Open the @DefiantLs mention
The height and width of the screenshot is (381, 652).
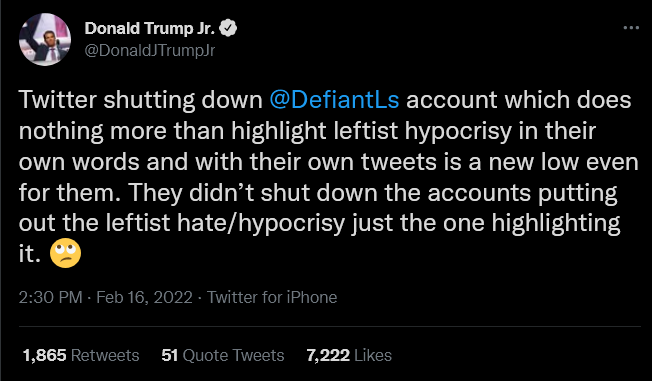[334, 100]
